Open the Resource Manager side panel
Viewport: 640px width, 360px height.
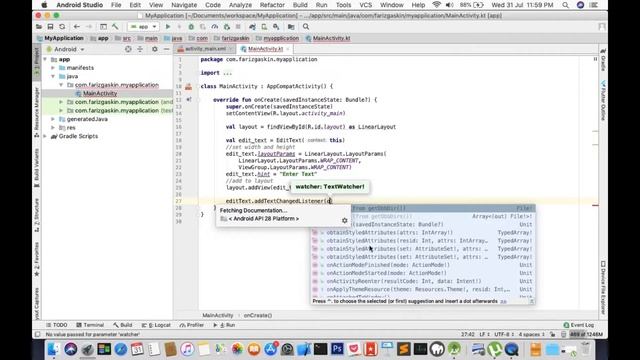pos(37,112)
